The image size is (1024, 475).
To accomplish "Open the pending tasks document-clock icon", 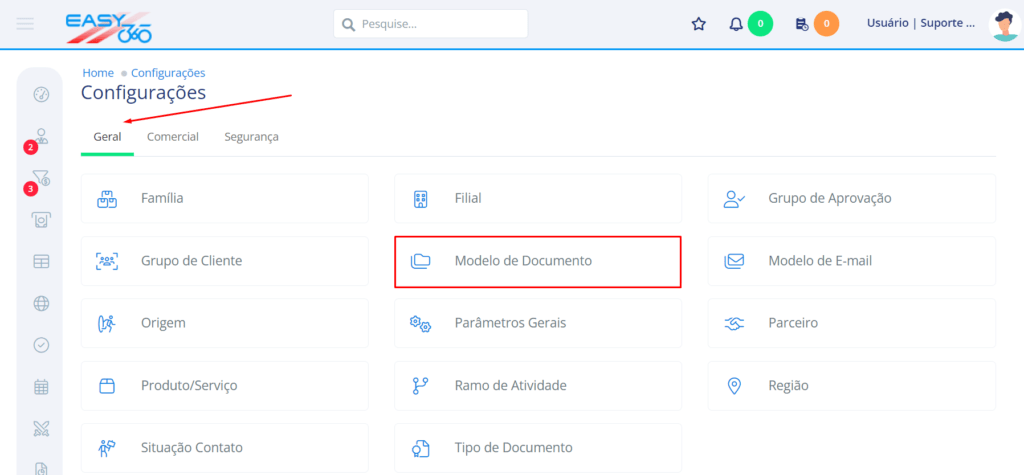I will (802, 24).
